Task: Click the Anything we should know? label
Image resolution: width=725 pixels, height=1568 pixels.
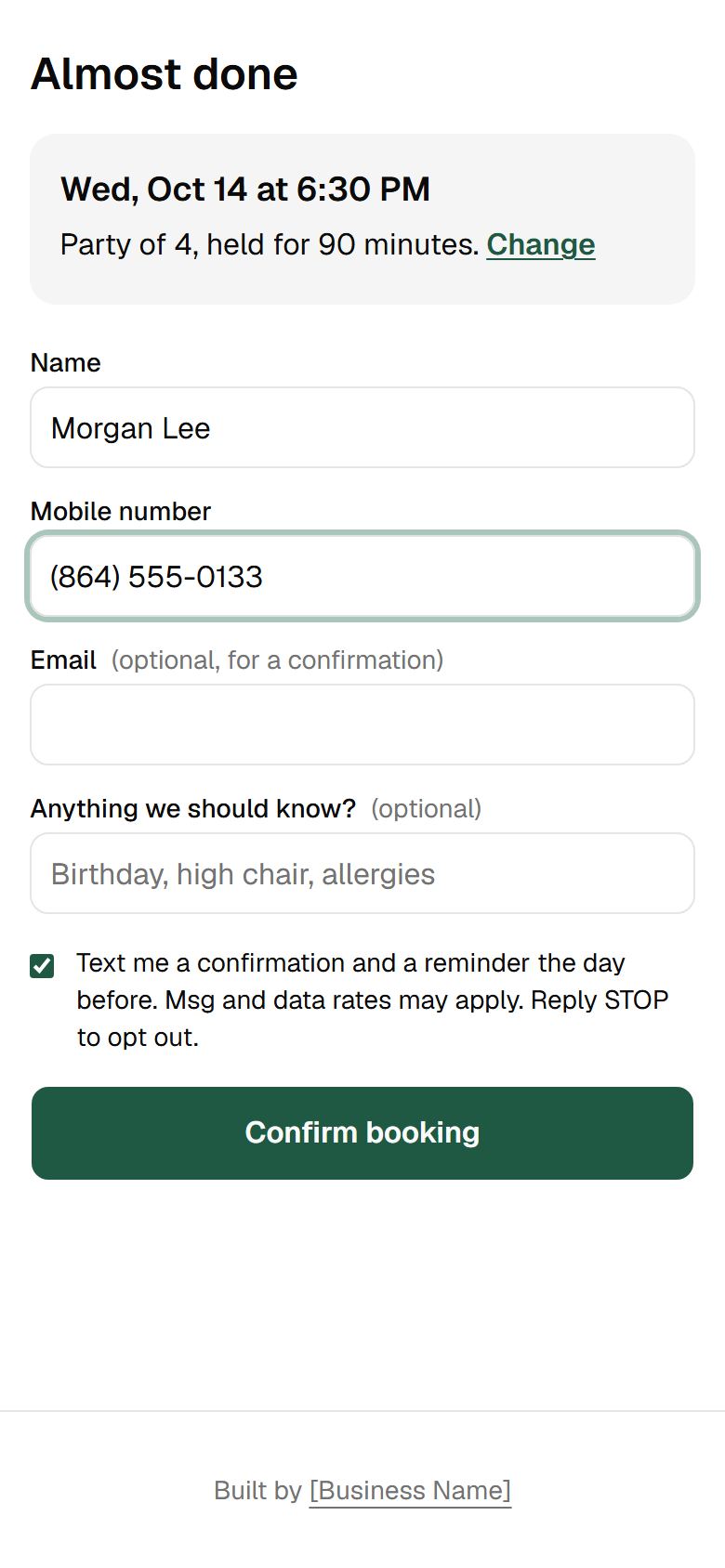Action: (x=193, y=808)
